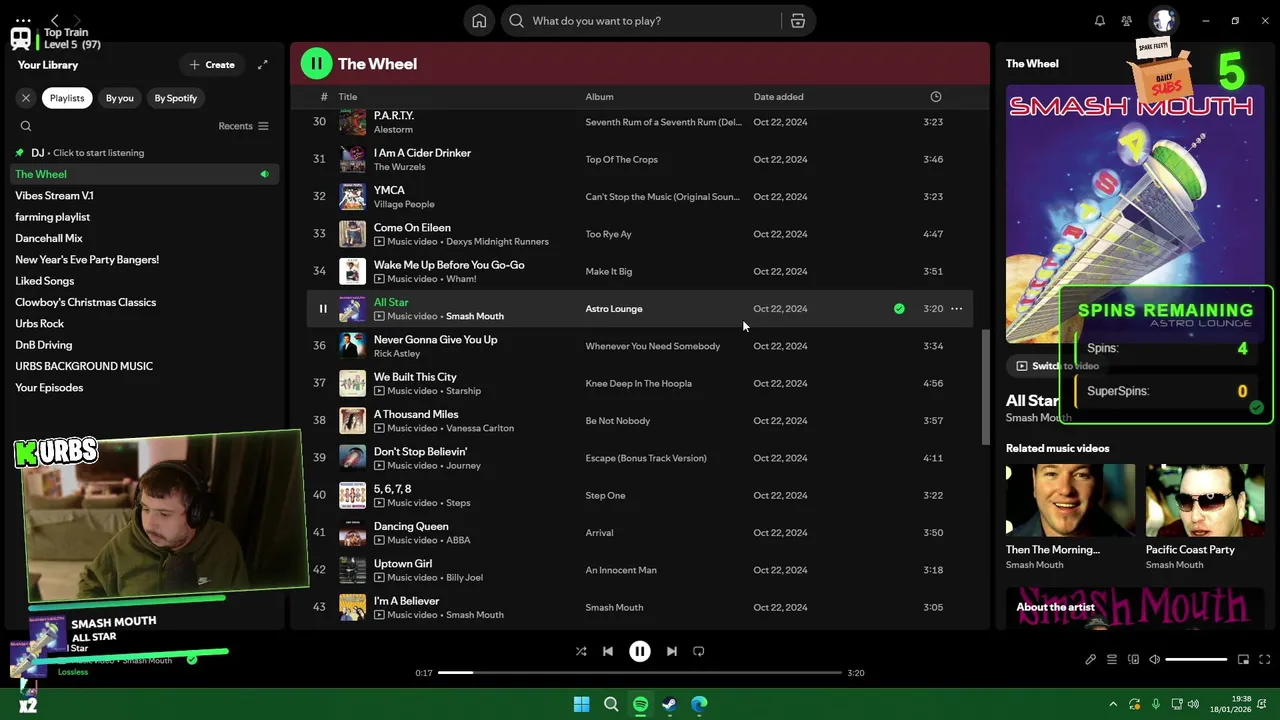1280x720 pixels.
Task: Open Connect to a device
Action: click(1133, 660)
